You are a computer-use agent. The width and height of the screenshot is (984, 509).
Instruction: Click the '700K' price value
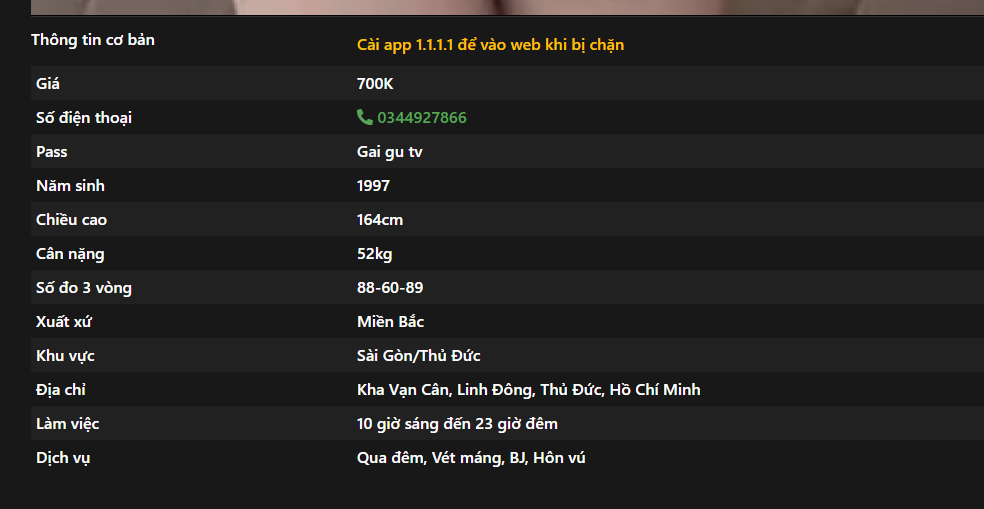[x=375, y=83]
